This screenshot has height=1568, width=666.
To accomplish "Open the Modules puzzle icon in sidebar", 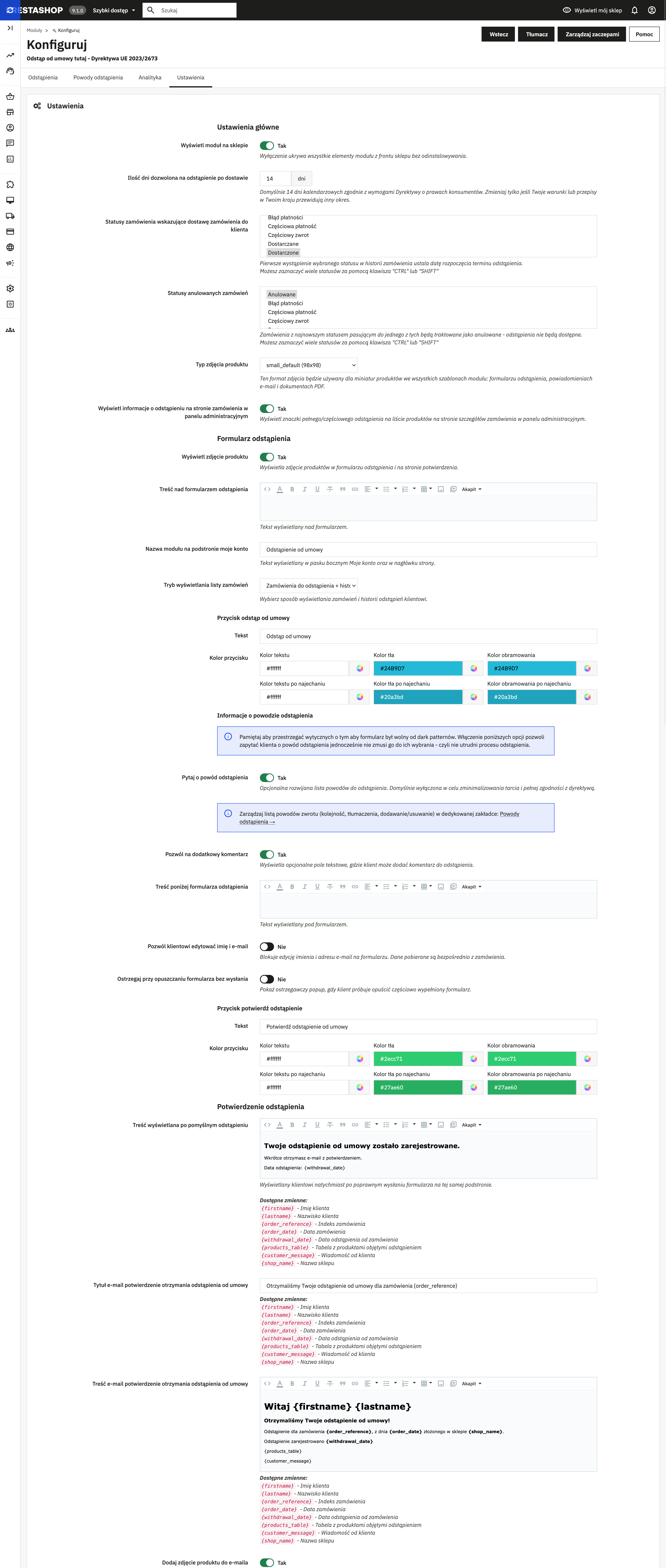I will (x=10, y=184).
